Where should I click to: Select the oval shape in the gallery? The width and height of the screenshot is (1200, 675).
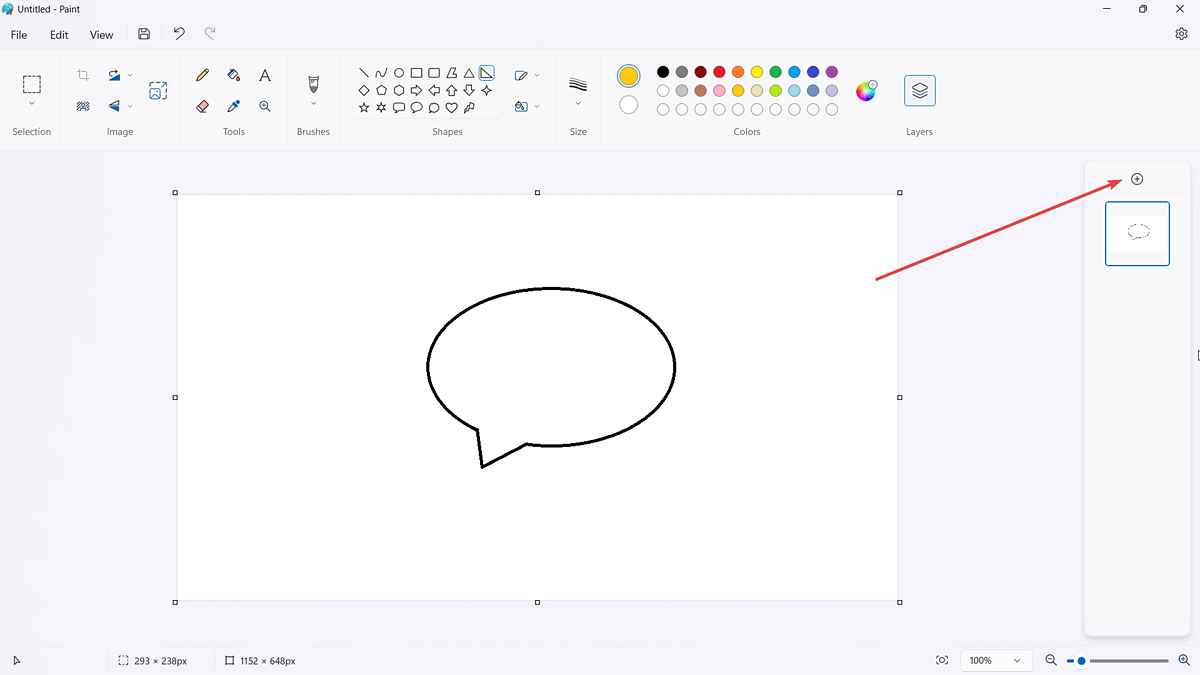[x=398, y=72]
